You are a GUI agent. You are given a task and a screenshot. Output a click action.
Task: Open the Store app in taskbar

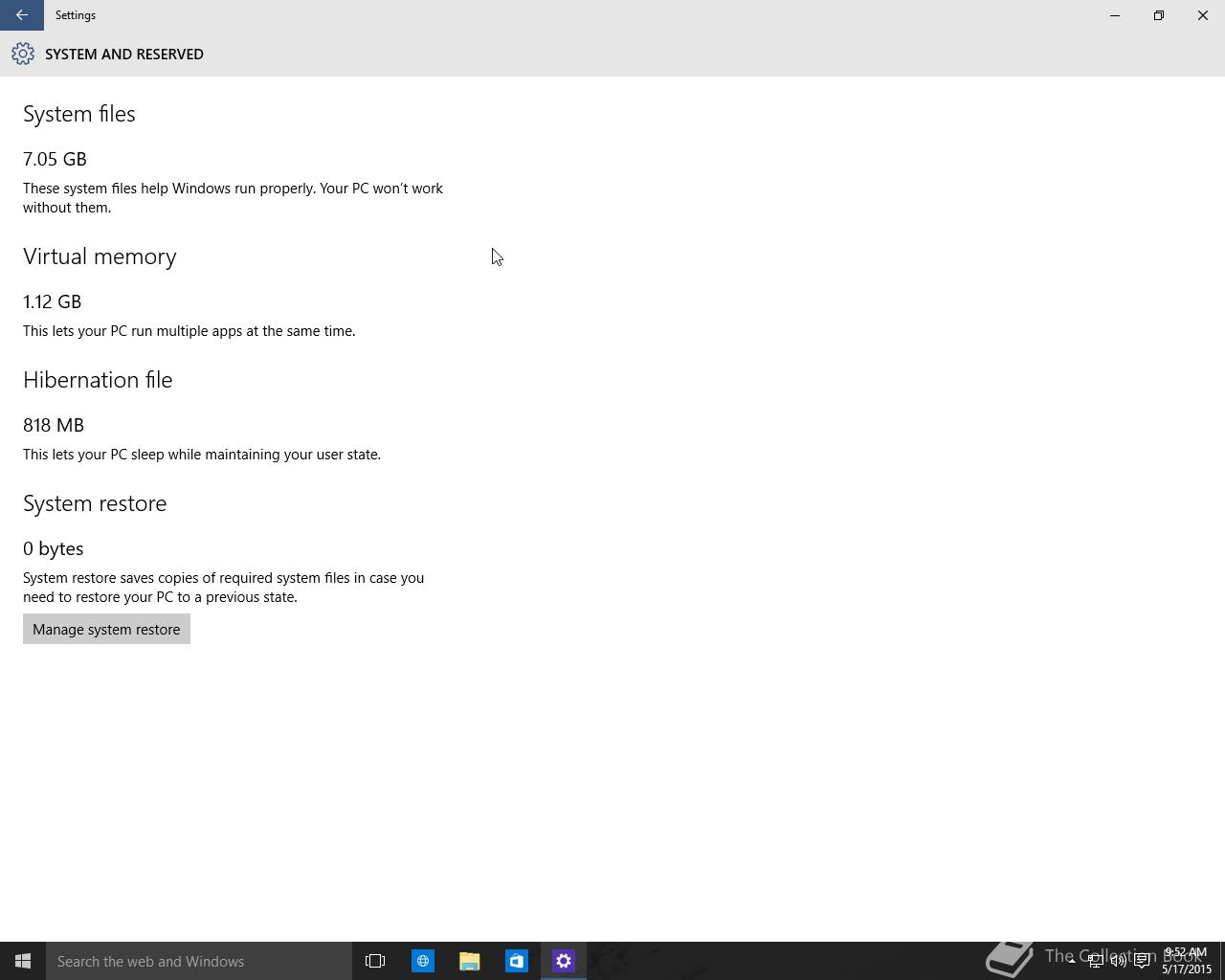point(516,961)
